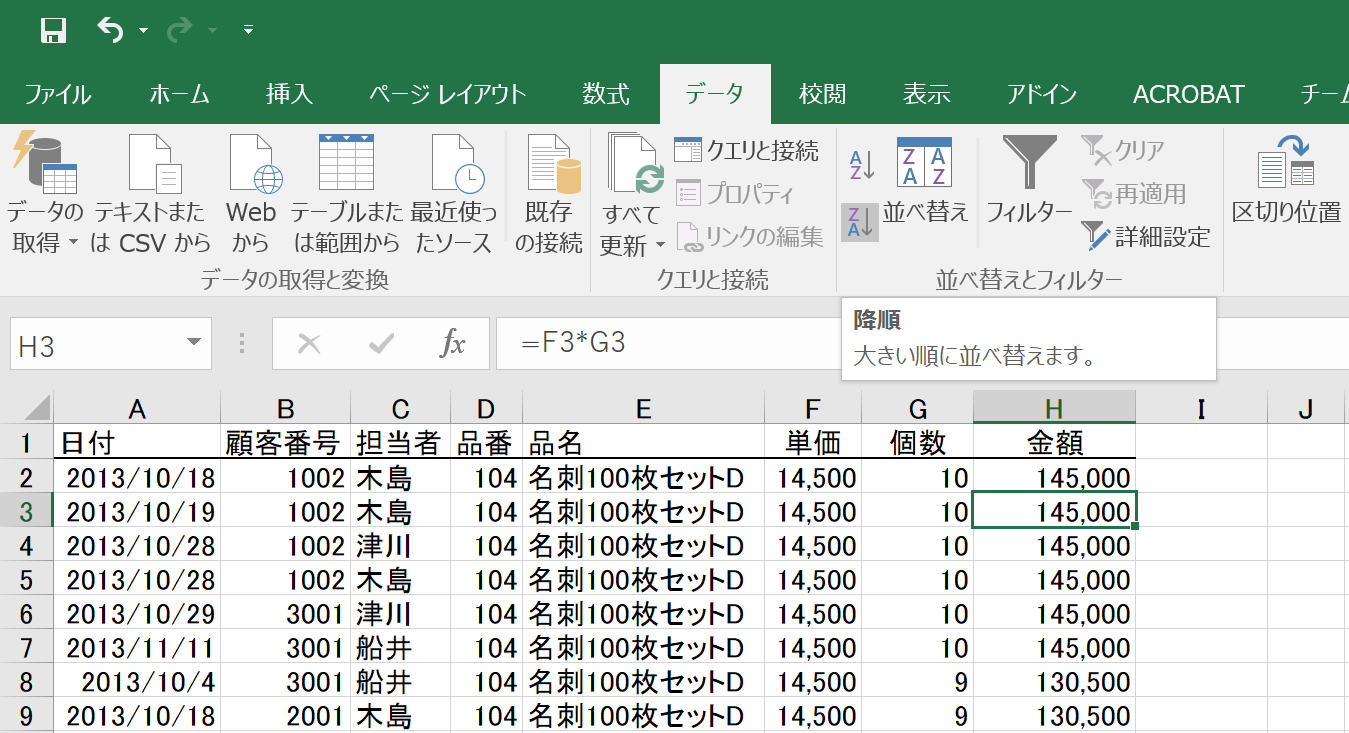Switch to the ホーム tab
Screen dimensions: 1349x733
tap(179, 95)
